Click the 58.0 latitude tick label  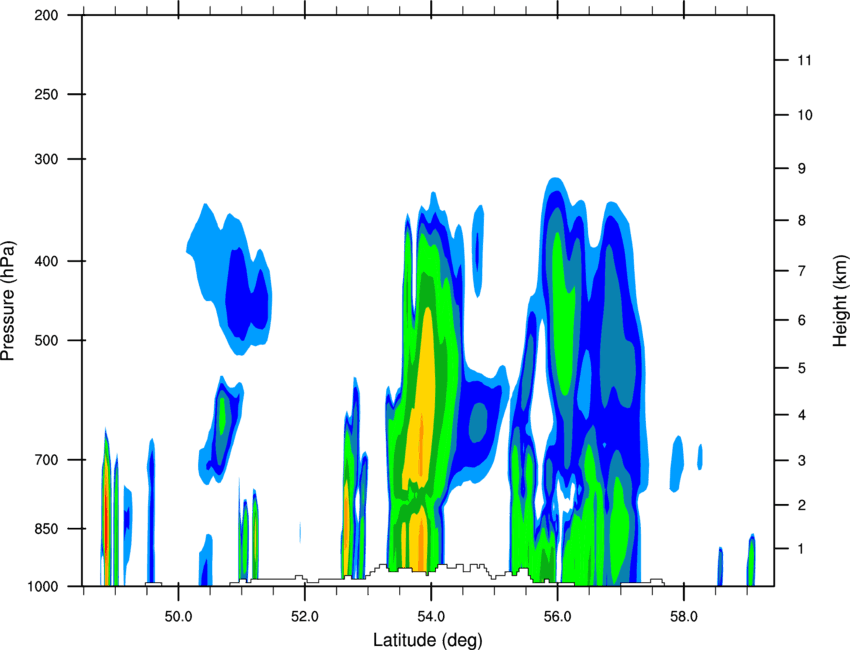click(684, 617)
